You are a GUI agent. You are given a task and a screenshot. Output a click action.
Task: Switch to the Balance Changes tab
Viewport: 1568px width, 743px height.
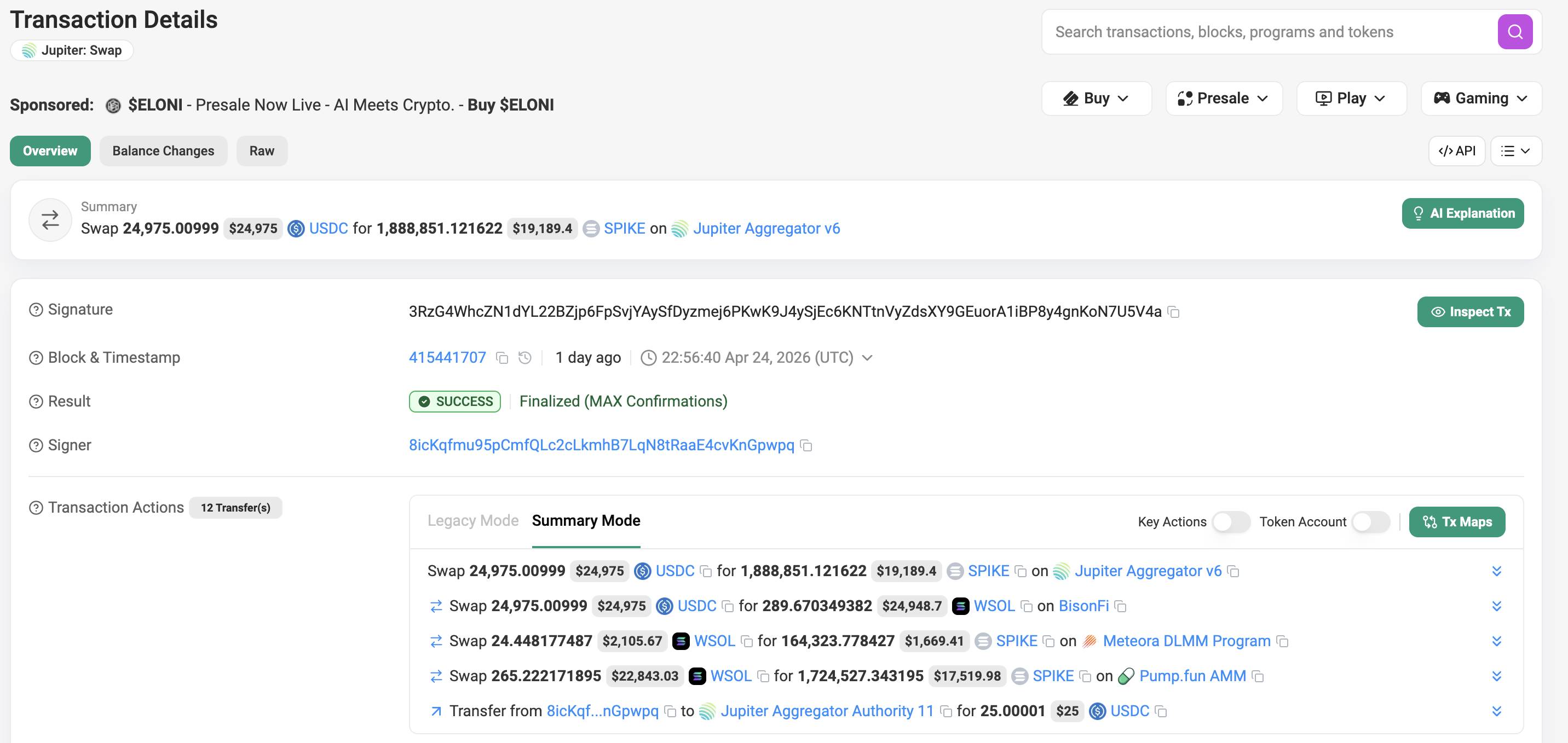point(163,151)
